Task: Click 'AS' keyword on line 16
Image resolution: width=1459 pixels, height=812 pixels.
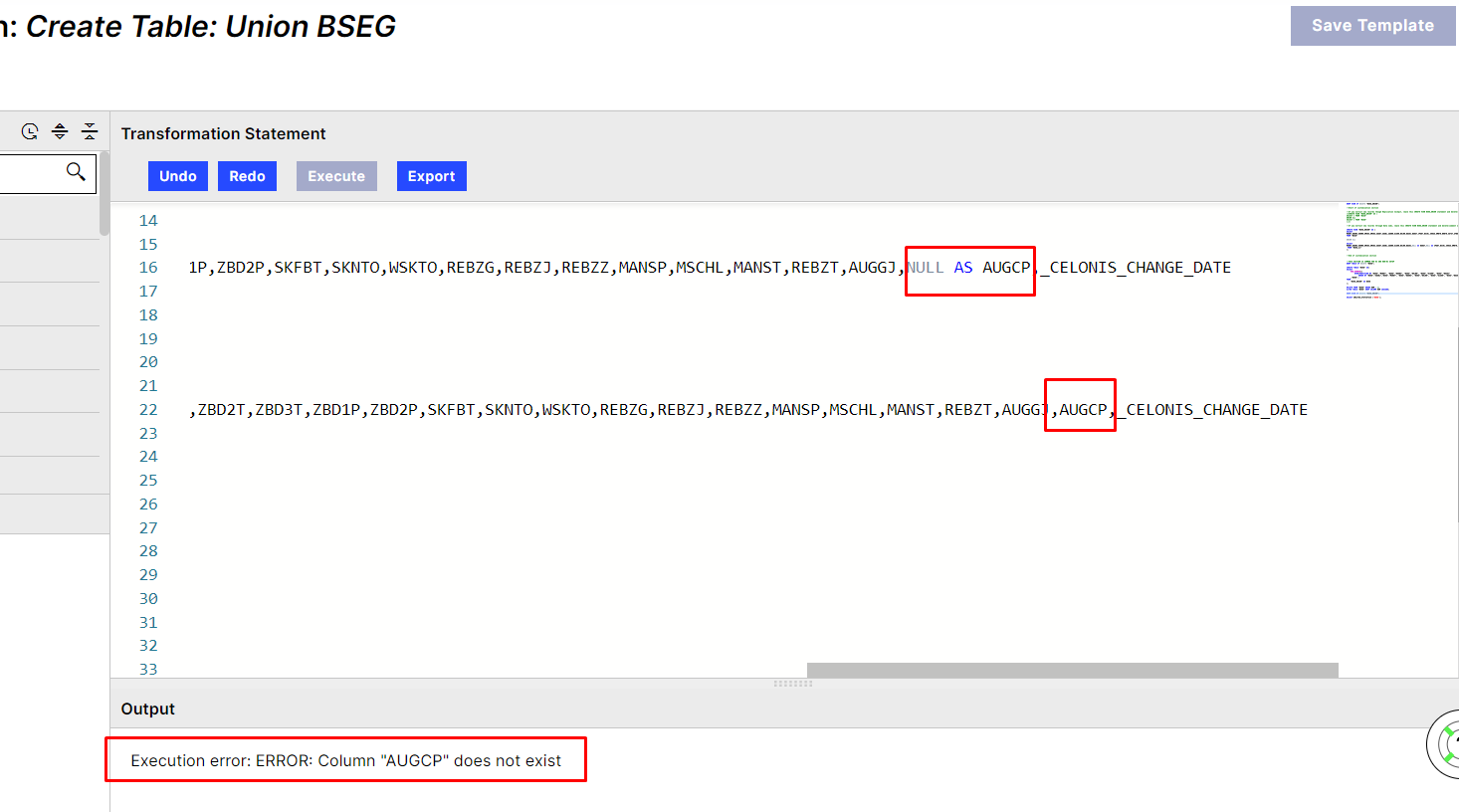Action: click(963, 268)
